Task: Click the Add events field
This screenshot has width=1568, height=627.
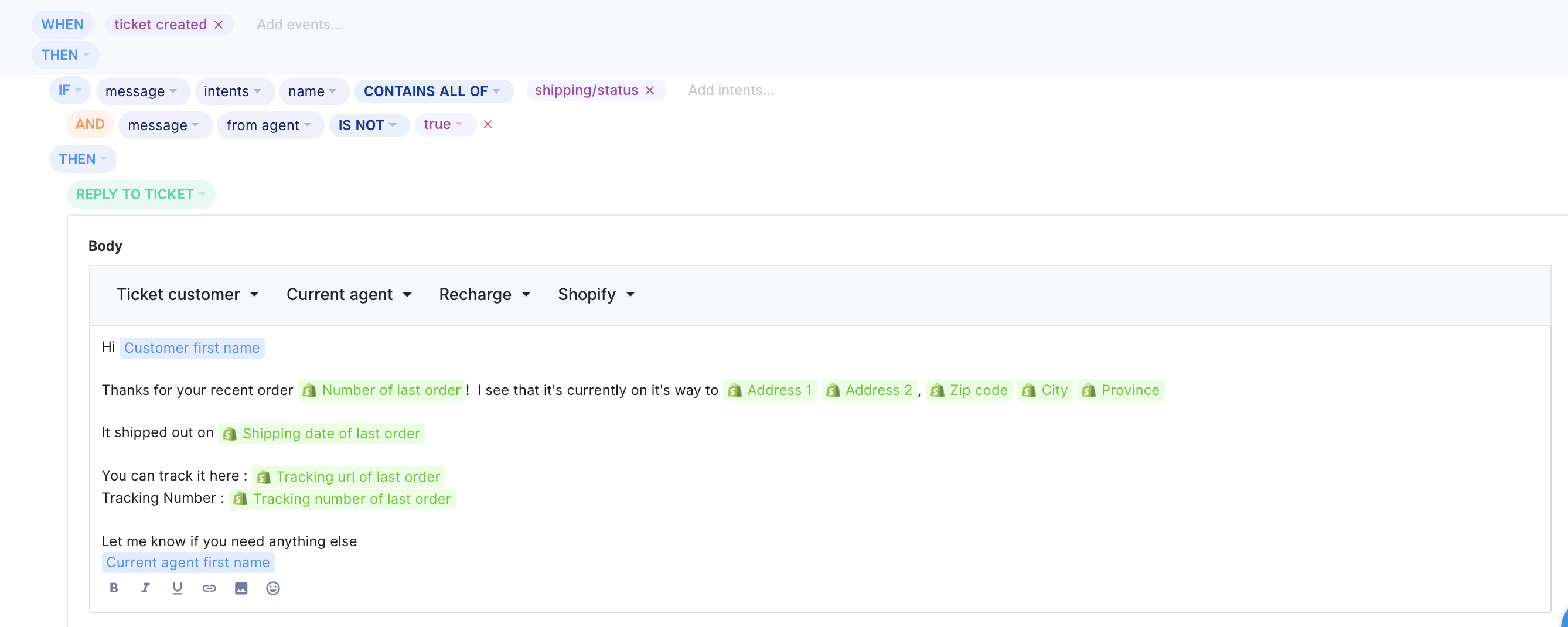Action: coord(299,25)
